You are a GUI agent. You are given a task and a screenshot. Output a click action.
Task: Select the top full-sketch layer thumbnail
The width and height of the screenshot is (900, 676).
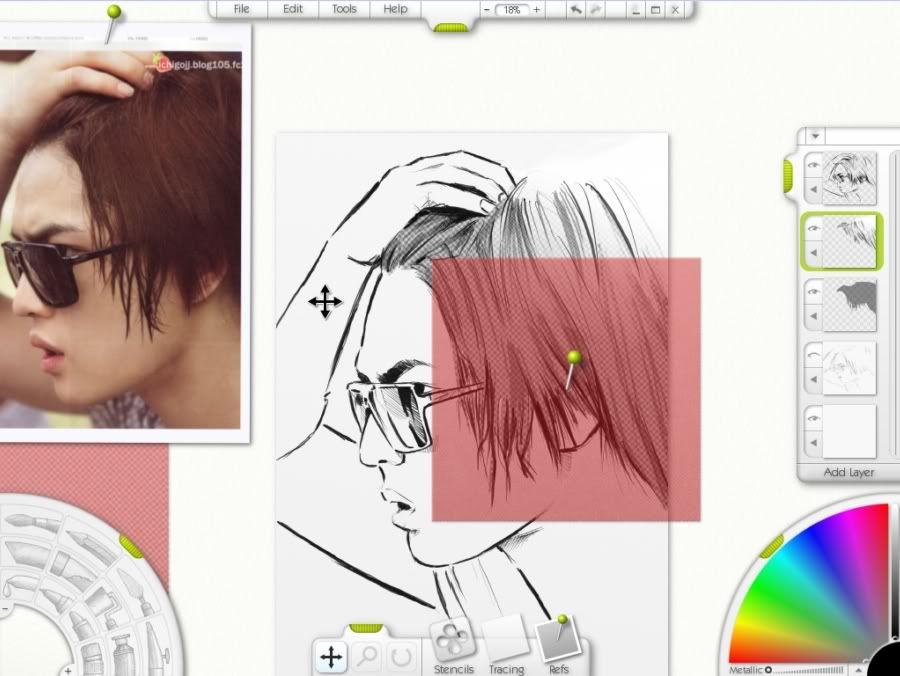[x=849, y=177]
